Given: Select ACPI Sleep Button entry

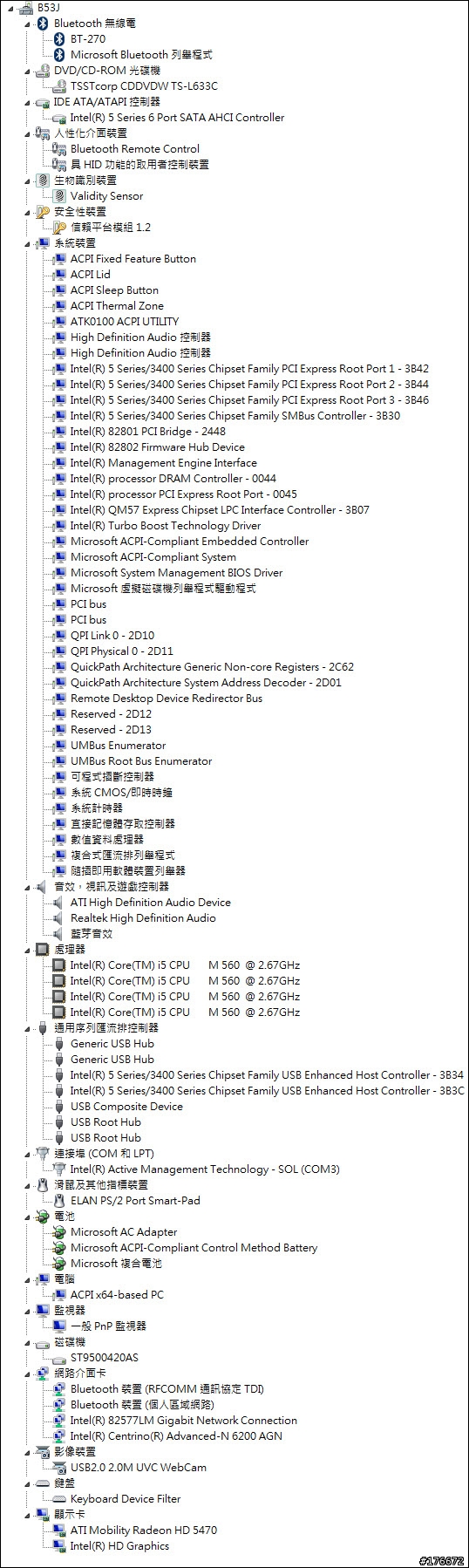Looking at the screenshot, I should tap(114, 290).
